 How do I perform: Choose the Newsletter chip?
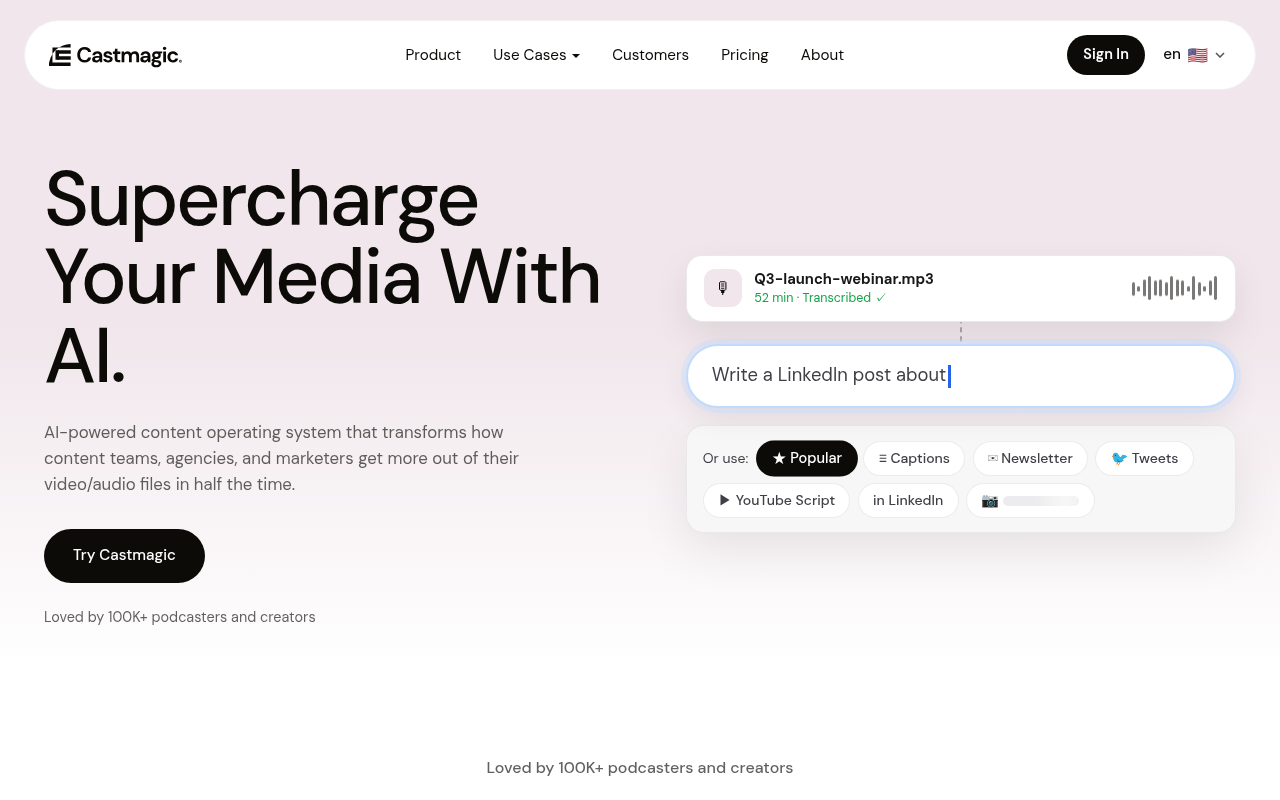pos(1030,458)
